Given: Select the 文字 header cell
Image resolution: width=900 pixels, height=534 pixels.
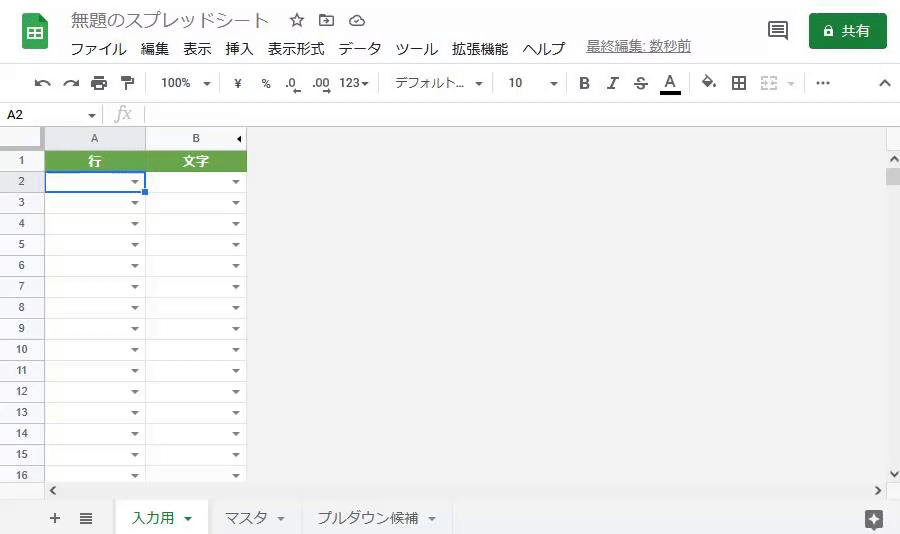Looking at the screenshot, I should [x=196, y=161].
